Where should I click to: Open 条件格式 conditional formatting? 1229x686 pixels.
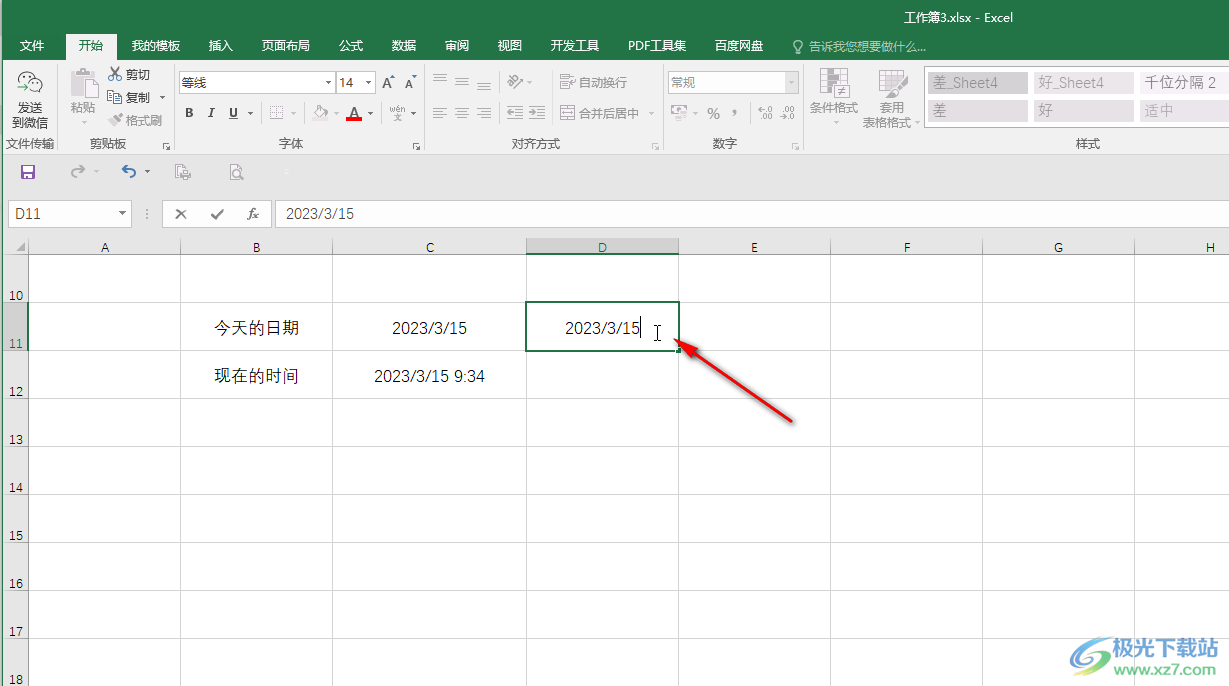(x=834, y=98)
